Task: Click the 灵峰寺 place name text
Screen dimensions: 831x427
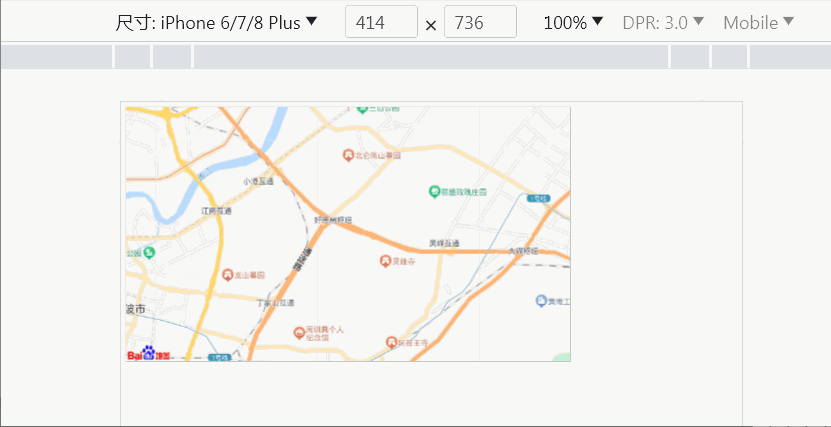Action: click(x=404, y=261)
